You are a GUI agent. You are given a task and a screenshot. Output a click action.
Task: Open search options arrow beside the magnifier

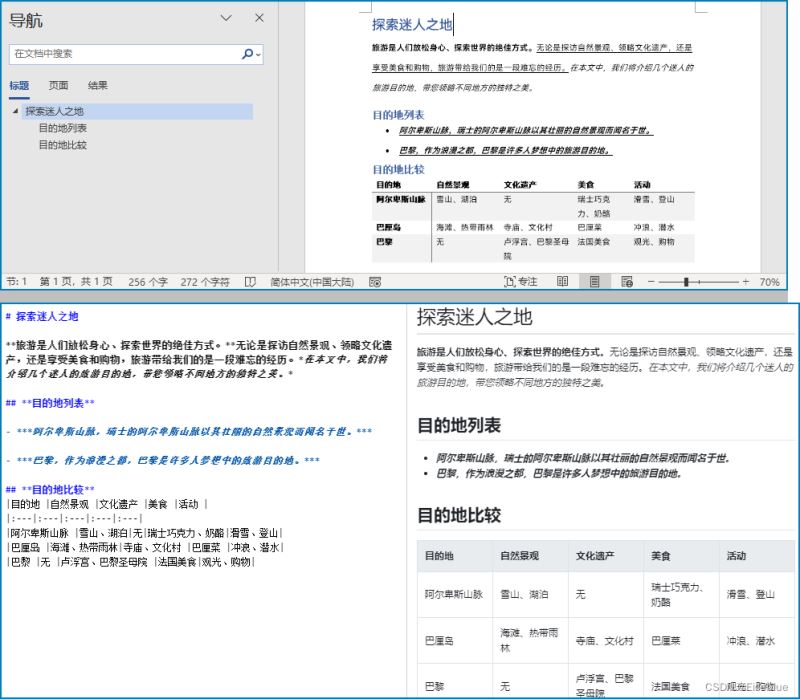[259, 55]
